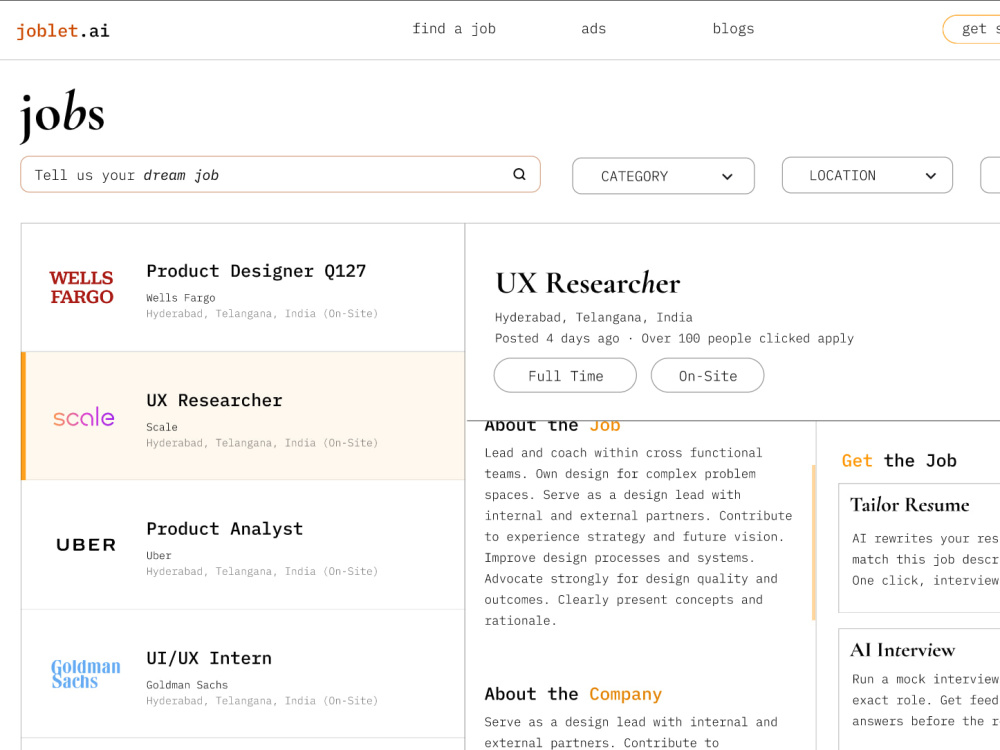The width and height of the screenshot is (1000, 750).
Task: Open the find a job menu
Action: pos(453,29)
